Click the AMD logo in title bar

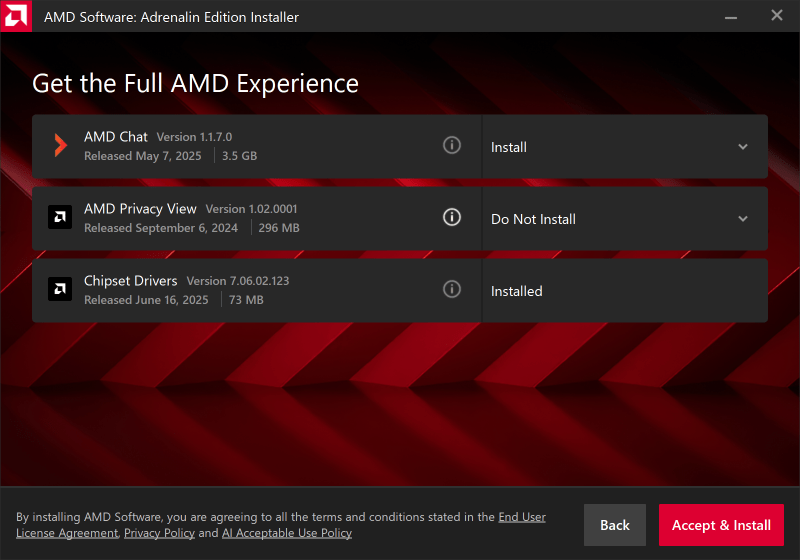[16, 16]
